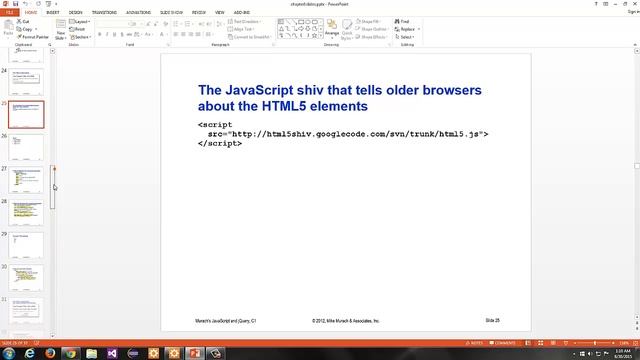Open Shape Effects dropdown

click(371, 37)
